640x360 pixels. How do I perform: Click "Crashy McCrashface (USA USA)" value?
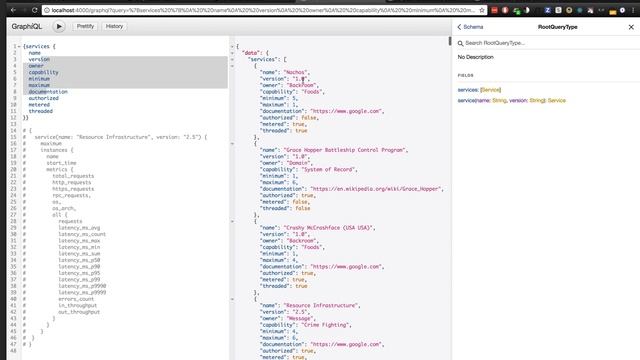pyautogui.click(x=329, y=228)
